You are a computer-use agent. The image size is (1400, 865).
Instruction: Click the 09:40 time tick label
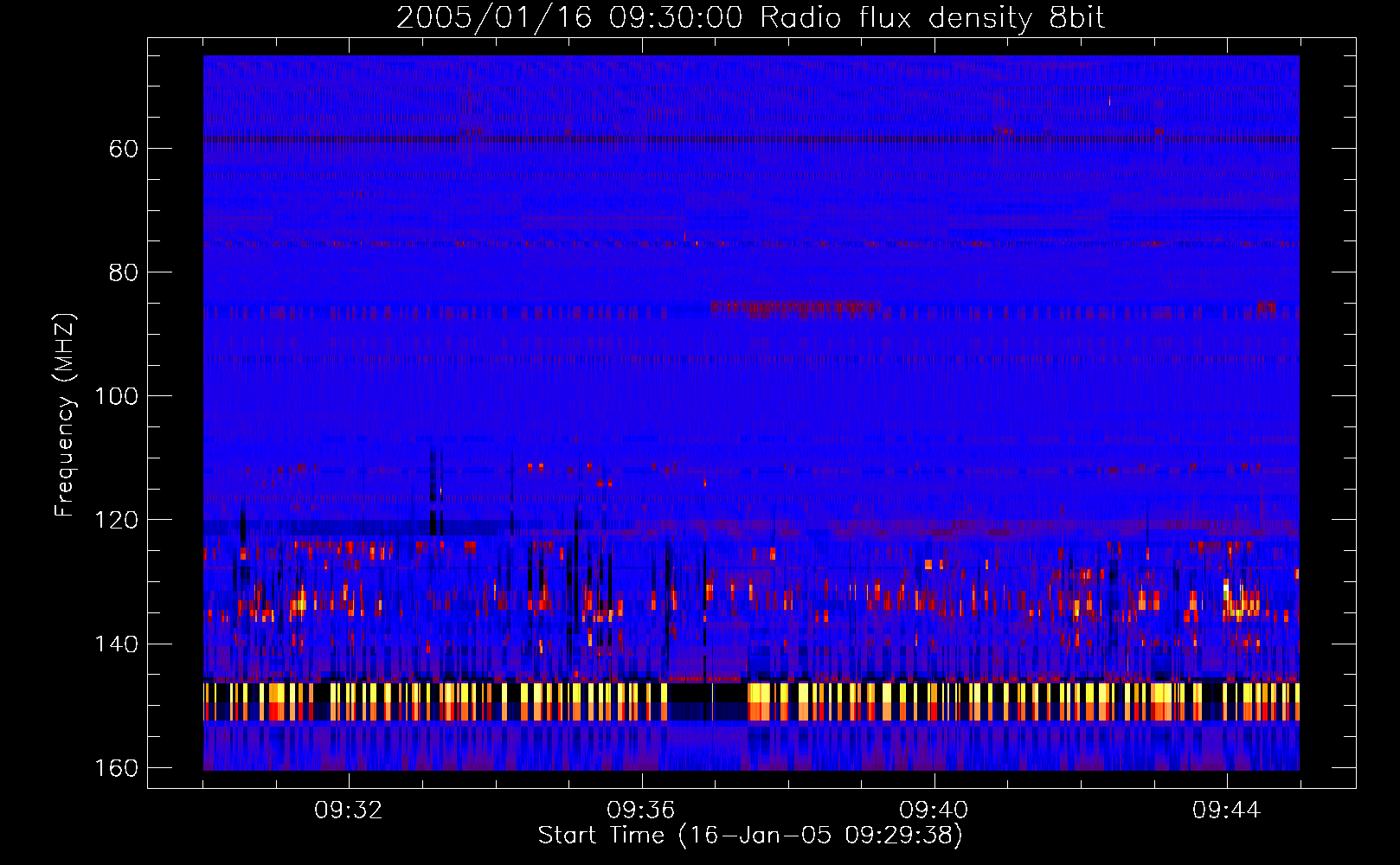[x=934, y=811]
